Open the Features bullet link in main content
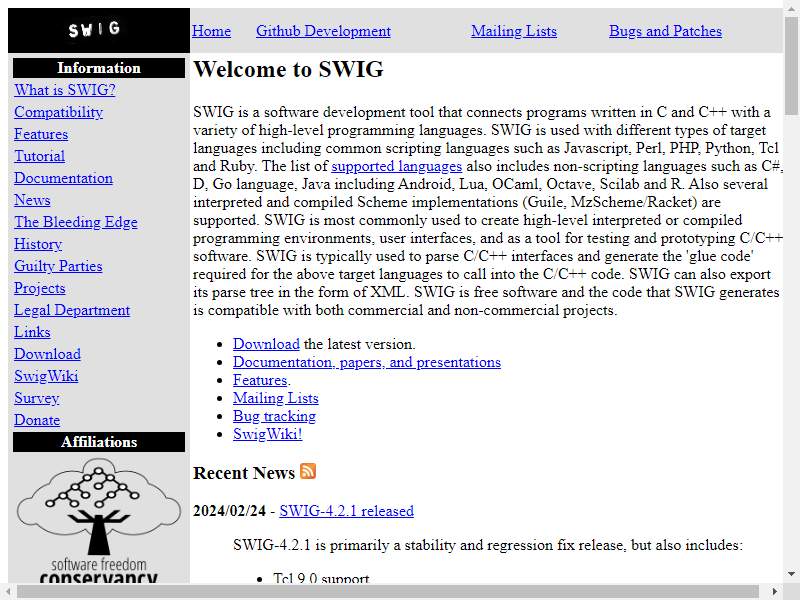The height and width of the screenshot is (600, 800). 260,380
